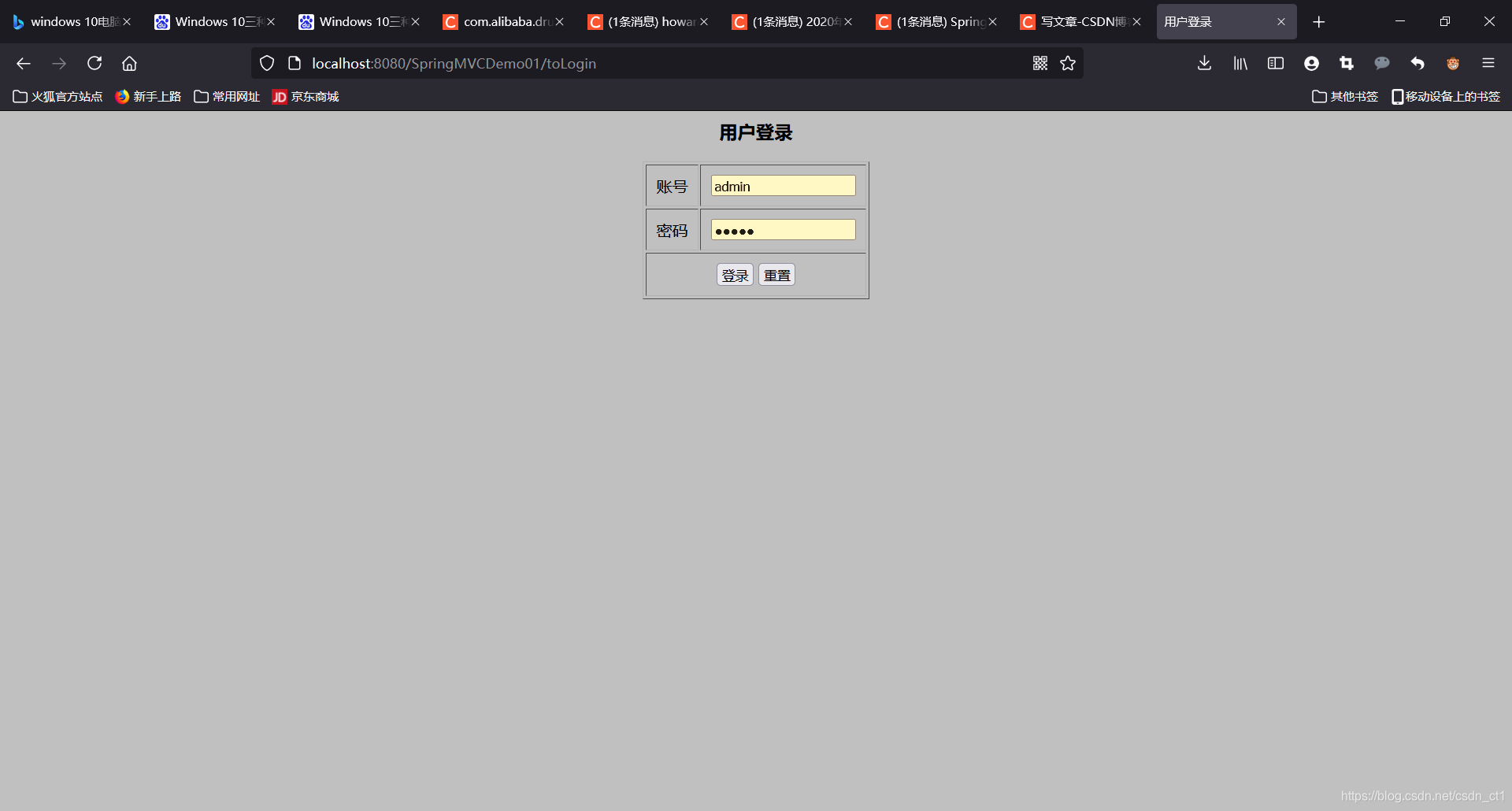Select the screenshot crop tool icon
Viewport: 1512px width, 811px height.
[1346, 63]
